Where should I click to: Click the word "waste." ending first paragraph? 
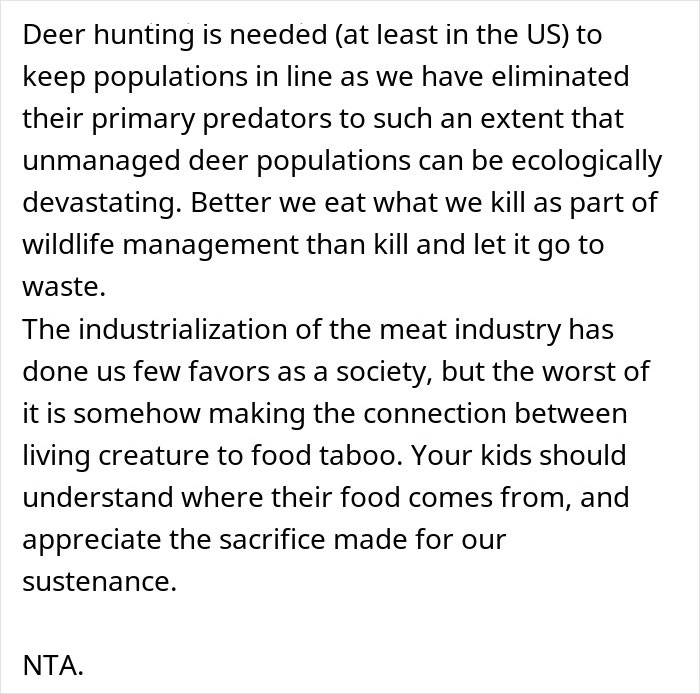63,286
